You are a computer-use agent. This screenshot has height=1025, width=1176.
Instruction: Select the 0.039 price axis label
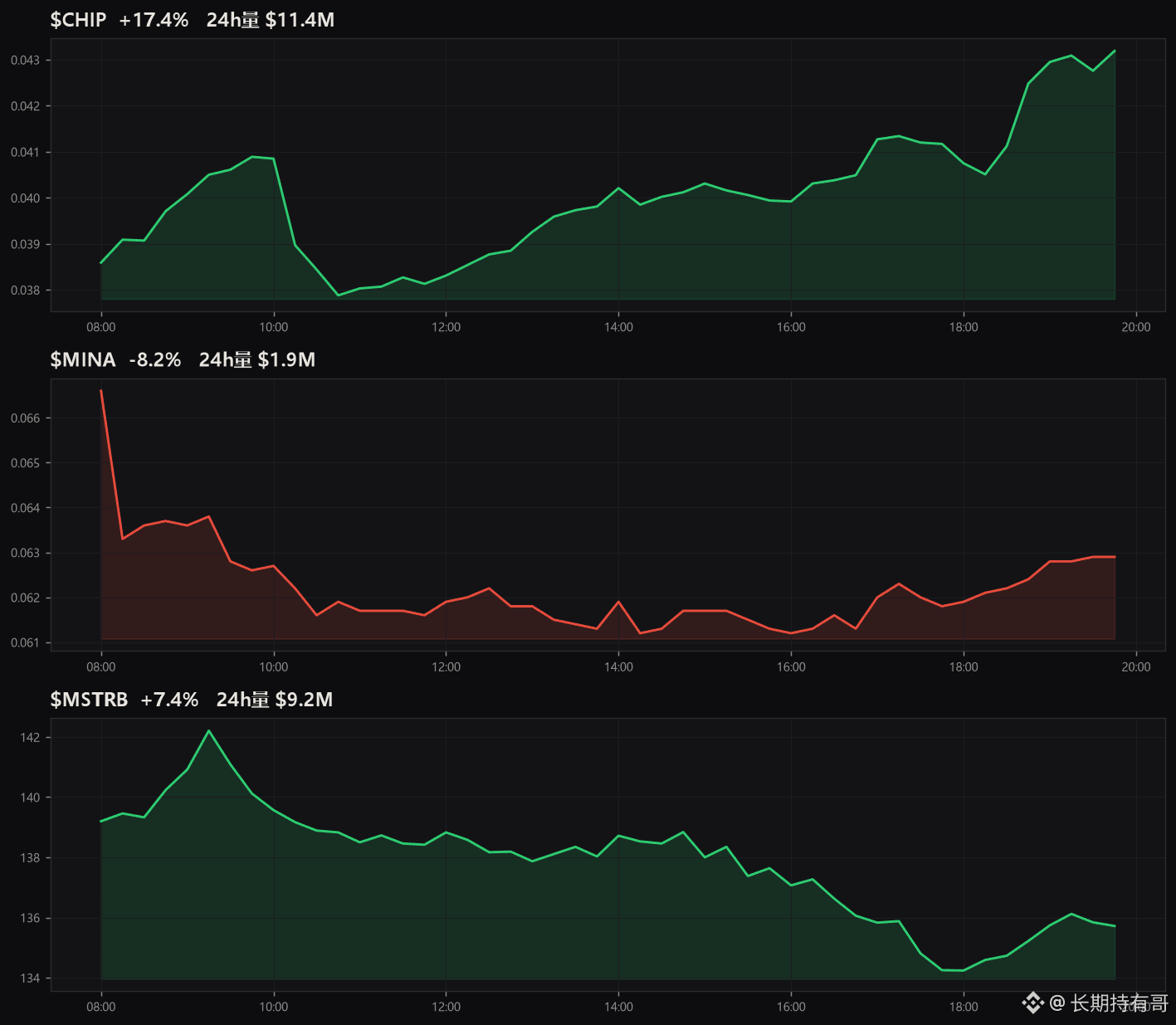coord(25,245)
